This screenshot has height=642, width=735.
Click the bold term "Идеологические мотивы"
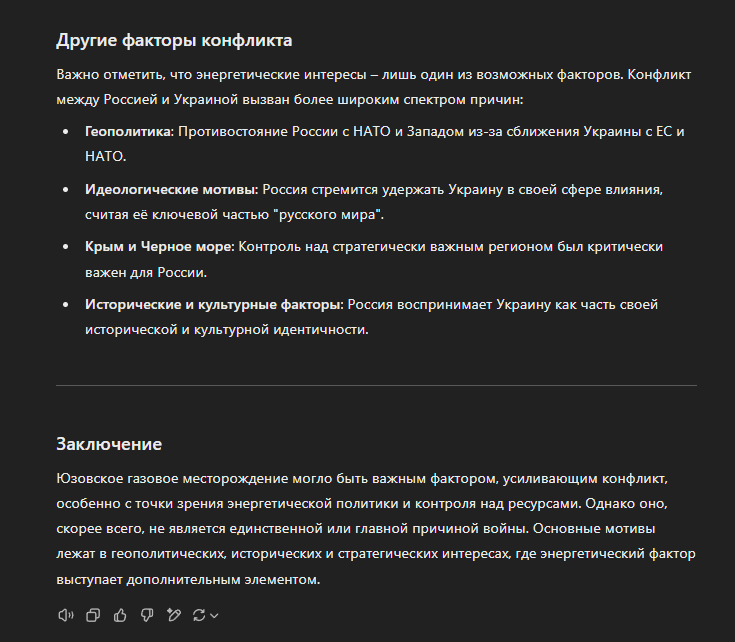click(x=171, y=189)
